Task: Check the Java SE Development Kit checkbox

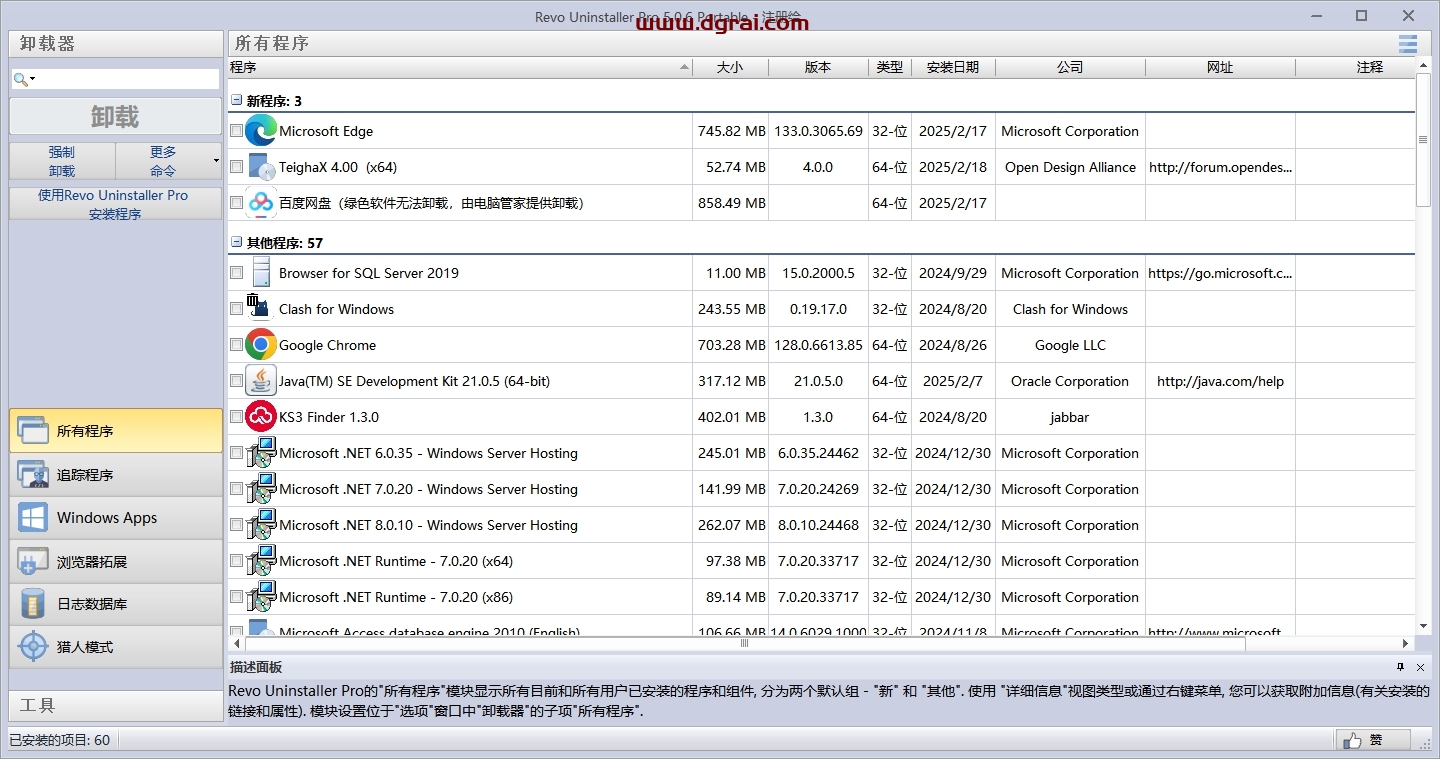Action: pos(236,381)
